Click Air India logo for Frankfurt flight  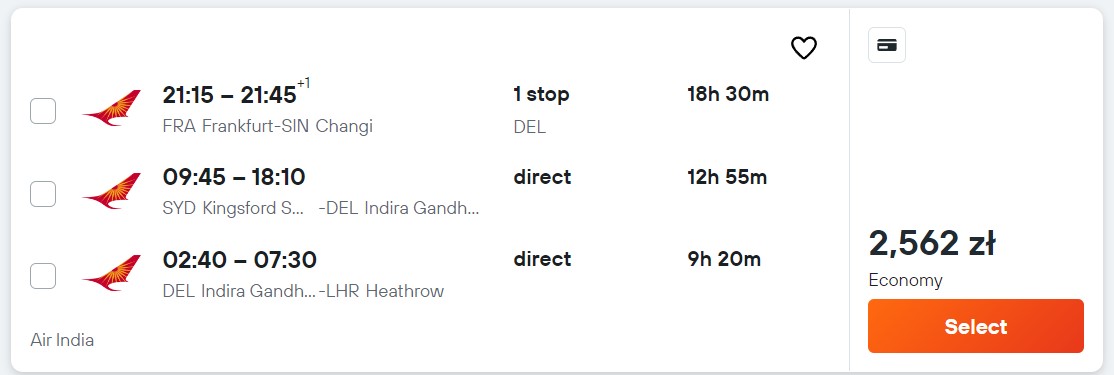[x=112, y=109]
